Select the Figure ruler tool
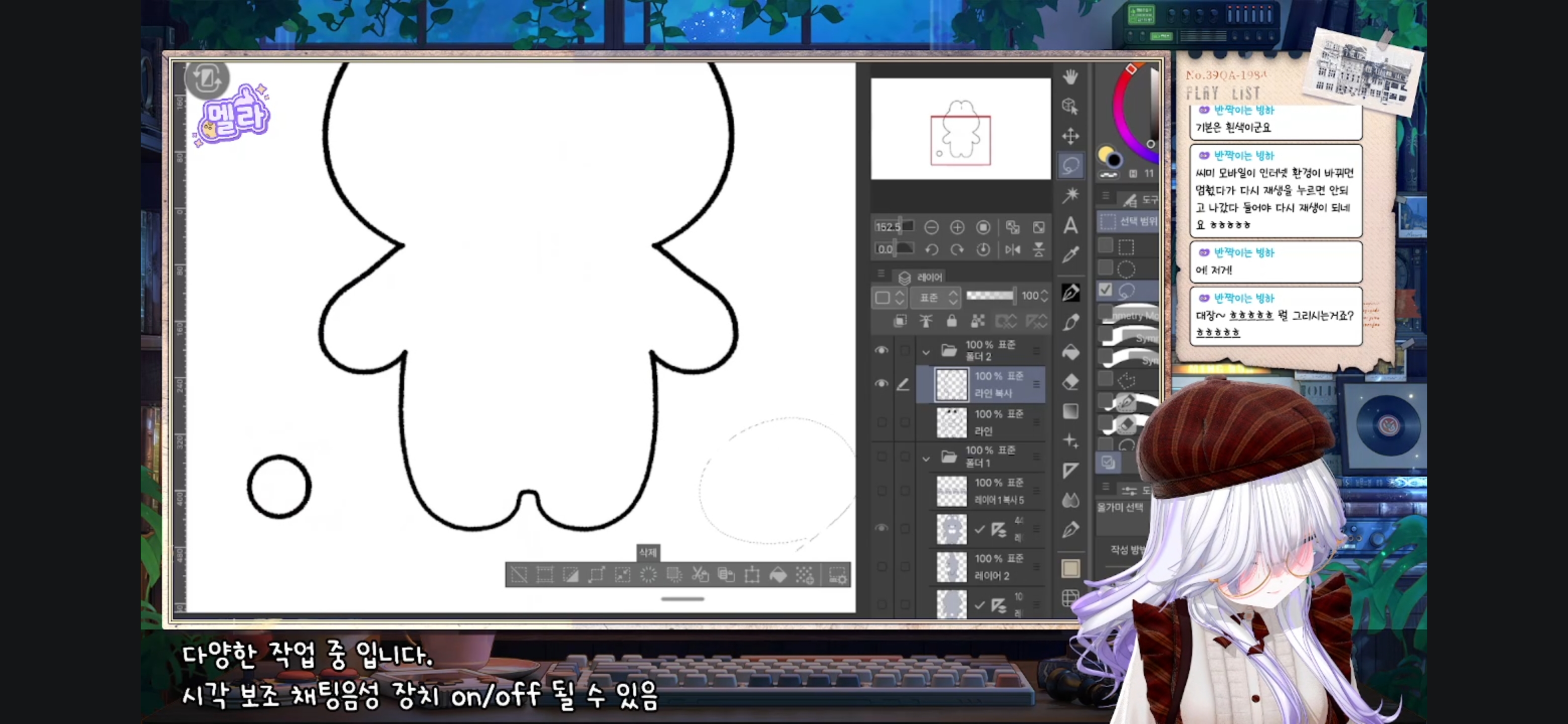The image size is (1568, 724). (1070, 470)
